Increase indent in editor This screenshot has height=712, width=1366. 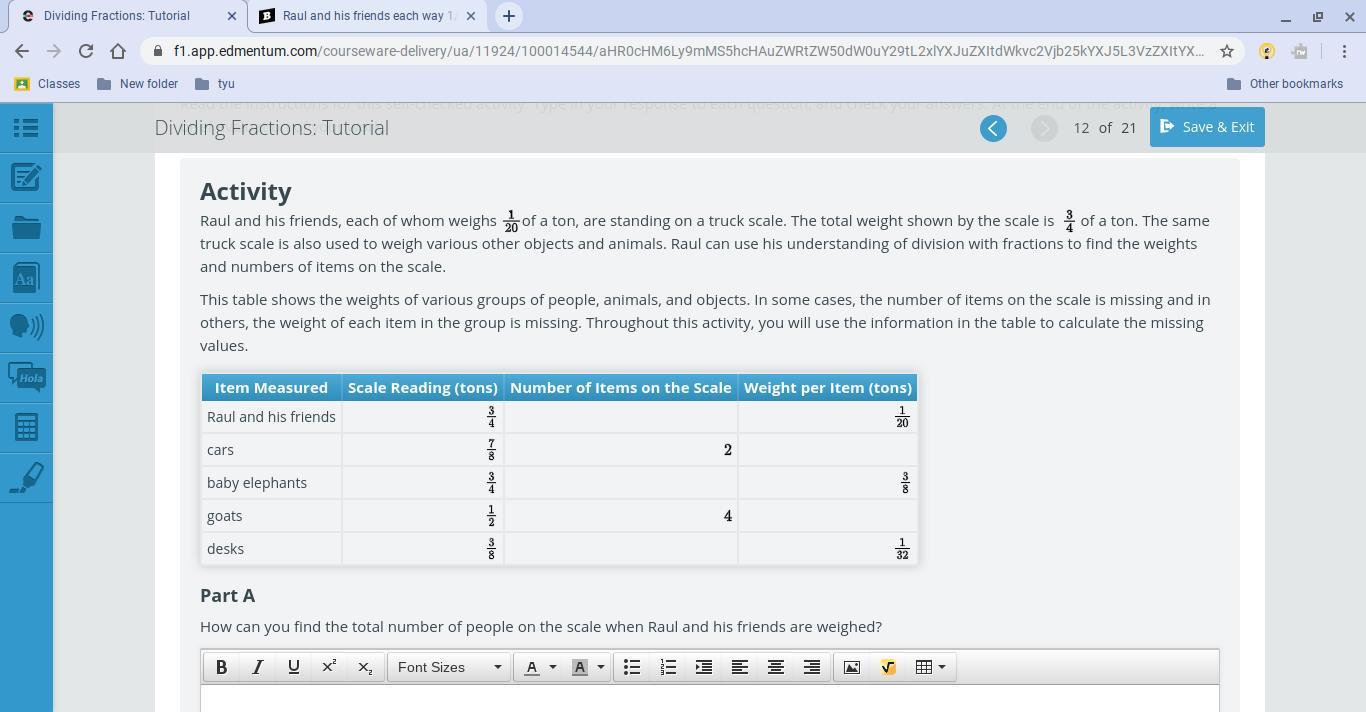tap(704, 667)
